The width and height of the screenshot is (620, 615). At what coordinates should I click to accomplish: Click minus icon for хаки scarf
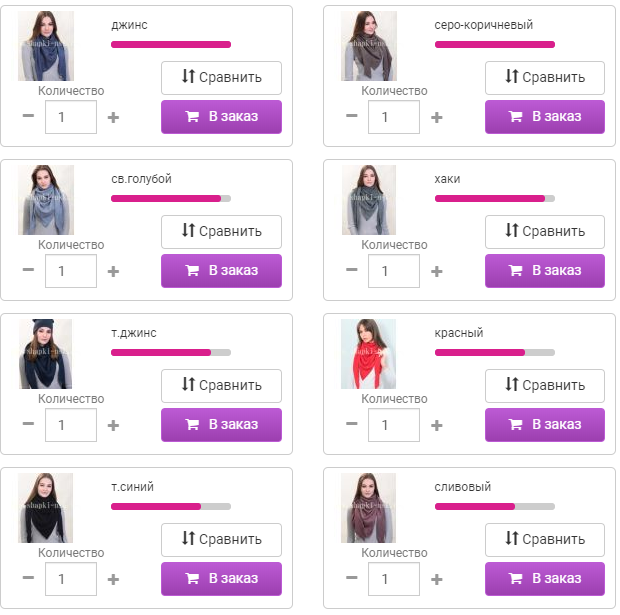click(351, 270)
